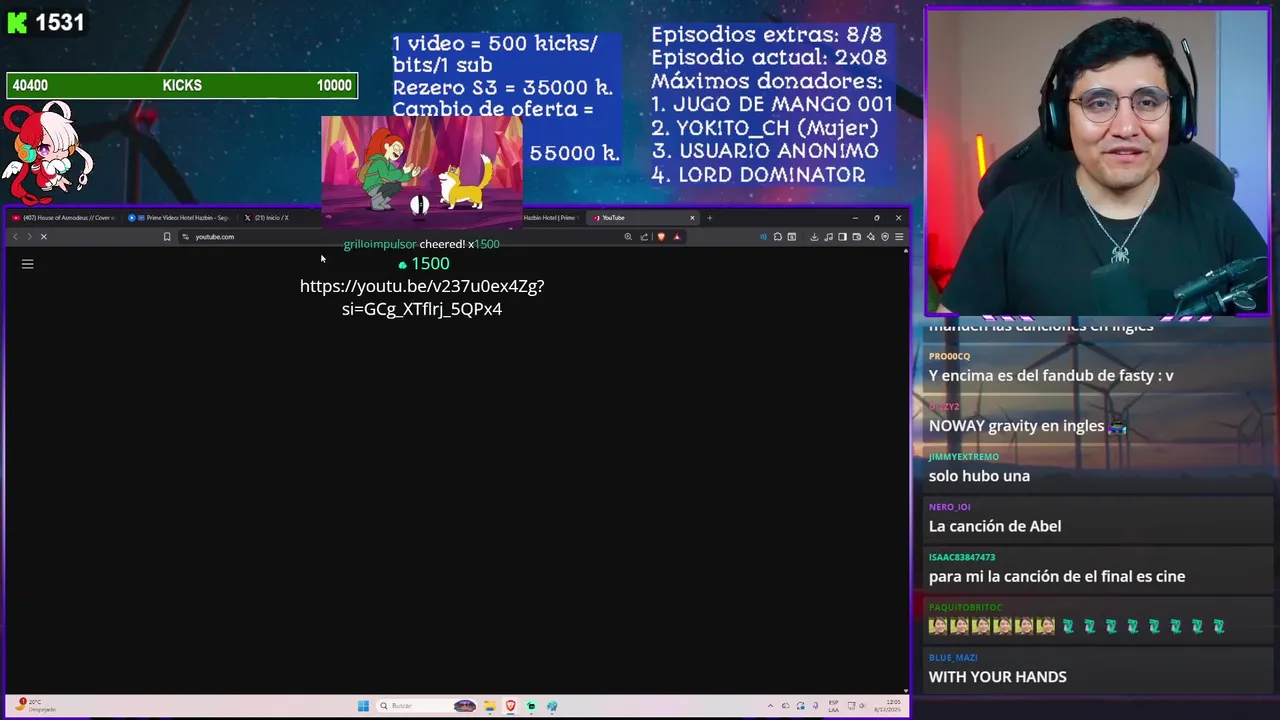Close the YouTube tab
The width and height of the screenshot is (1280, 720).
(x=692, y=218)
